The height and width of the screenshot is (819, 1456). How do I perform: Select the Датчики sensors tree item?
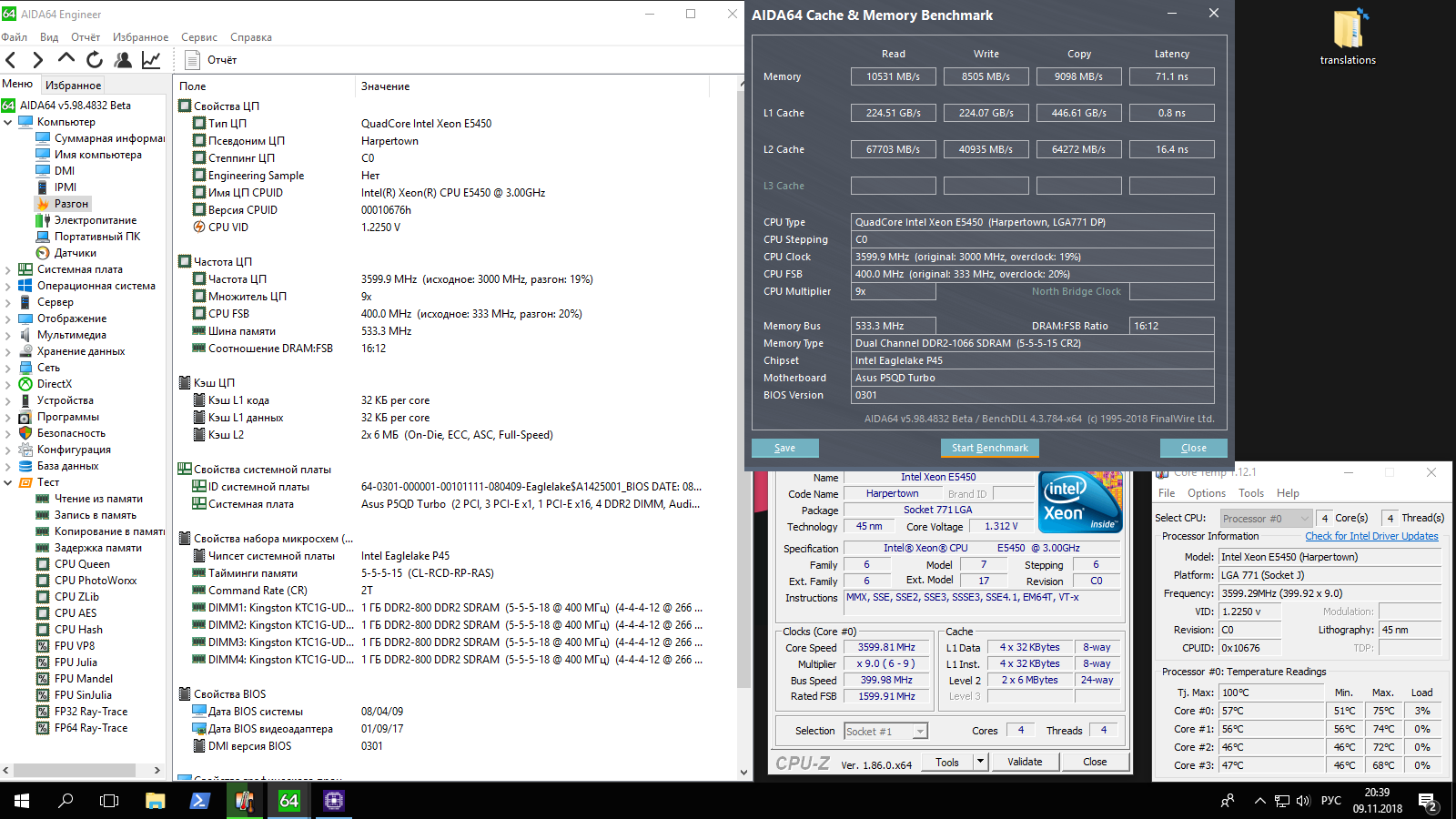tap(76, 253)
